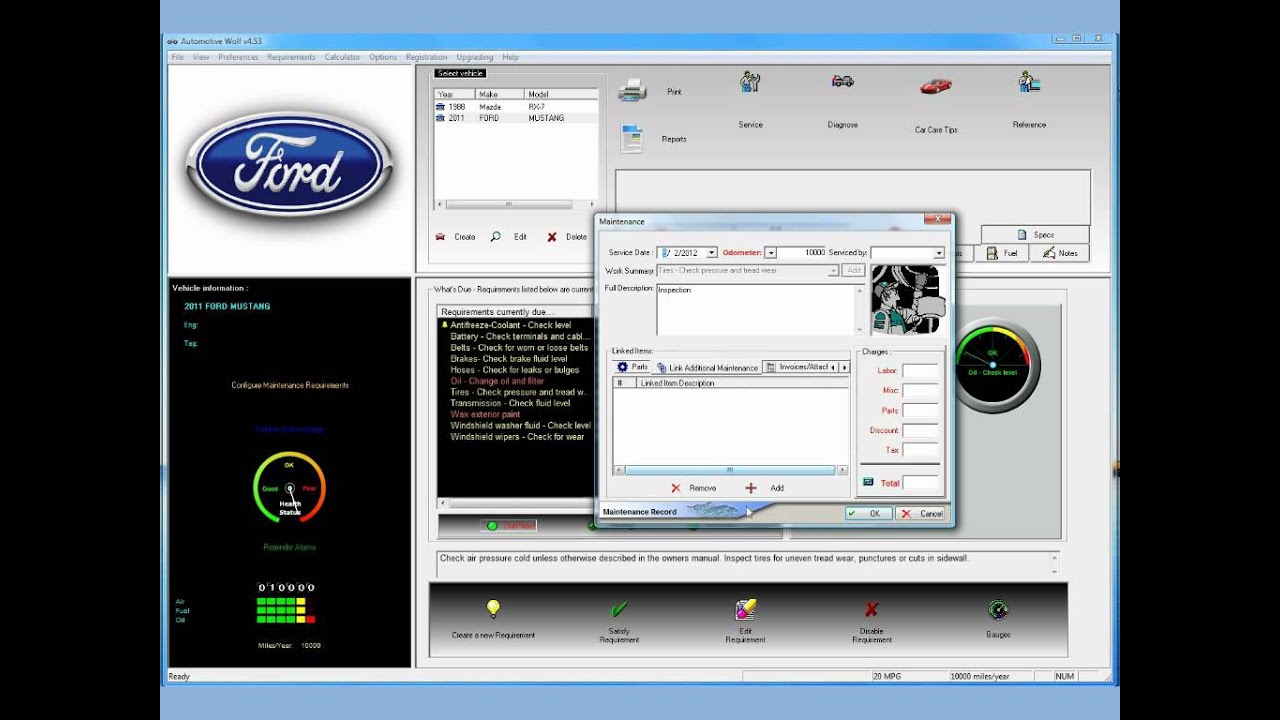This screenshot has width=1280, height=720.
Task: Click the Discount charge field
Action: click(x=920, y=431)
